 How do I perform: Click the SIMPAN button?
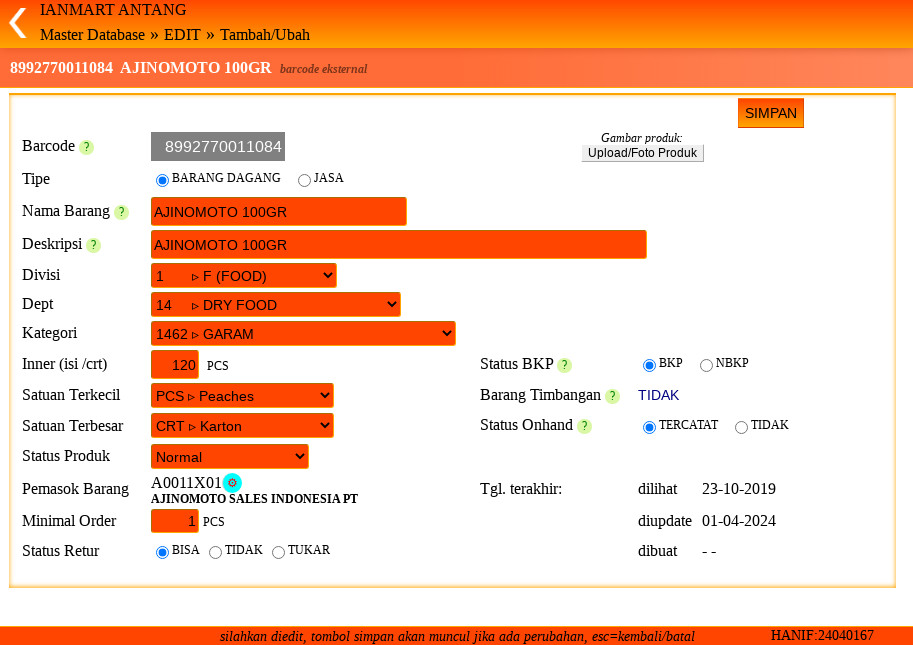(770, 113)
